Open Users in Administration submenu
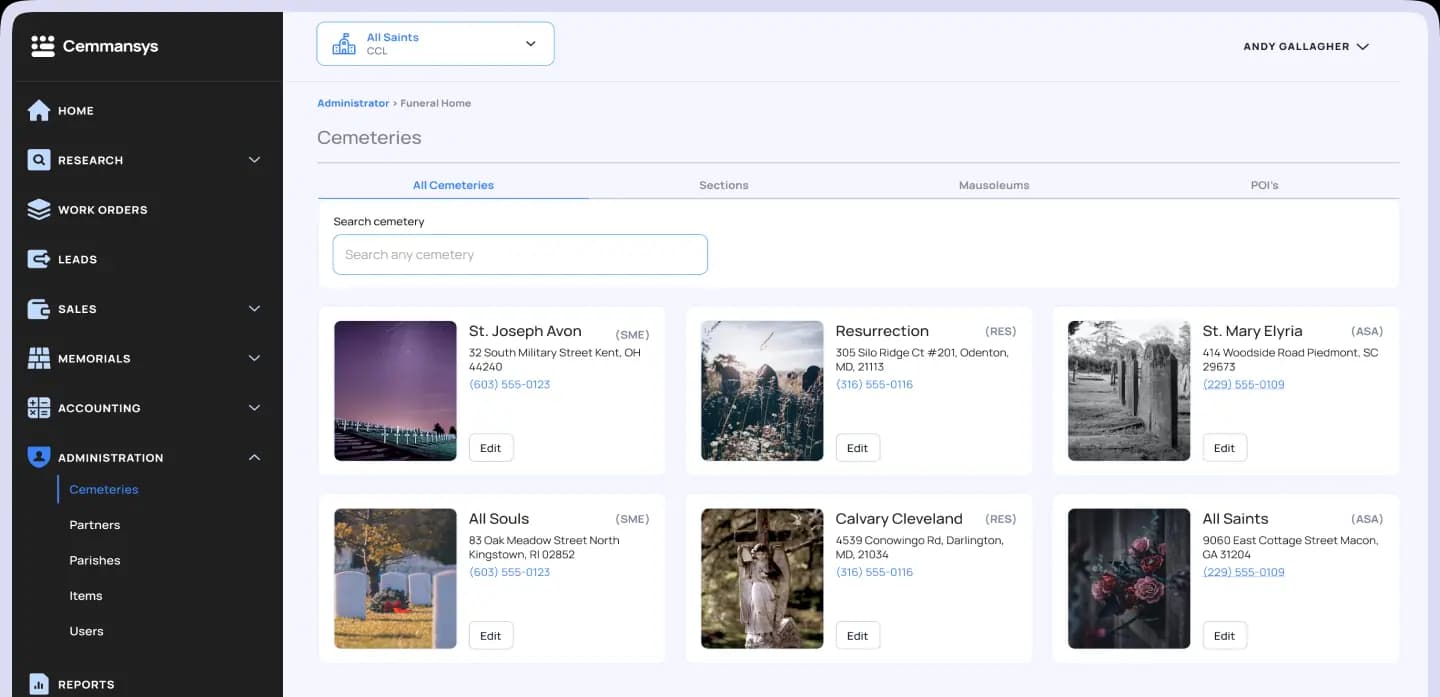This screenshot has height=697, width=1440. click(x=87, y=631)
